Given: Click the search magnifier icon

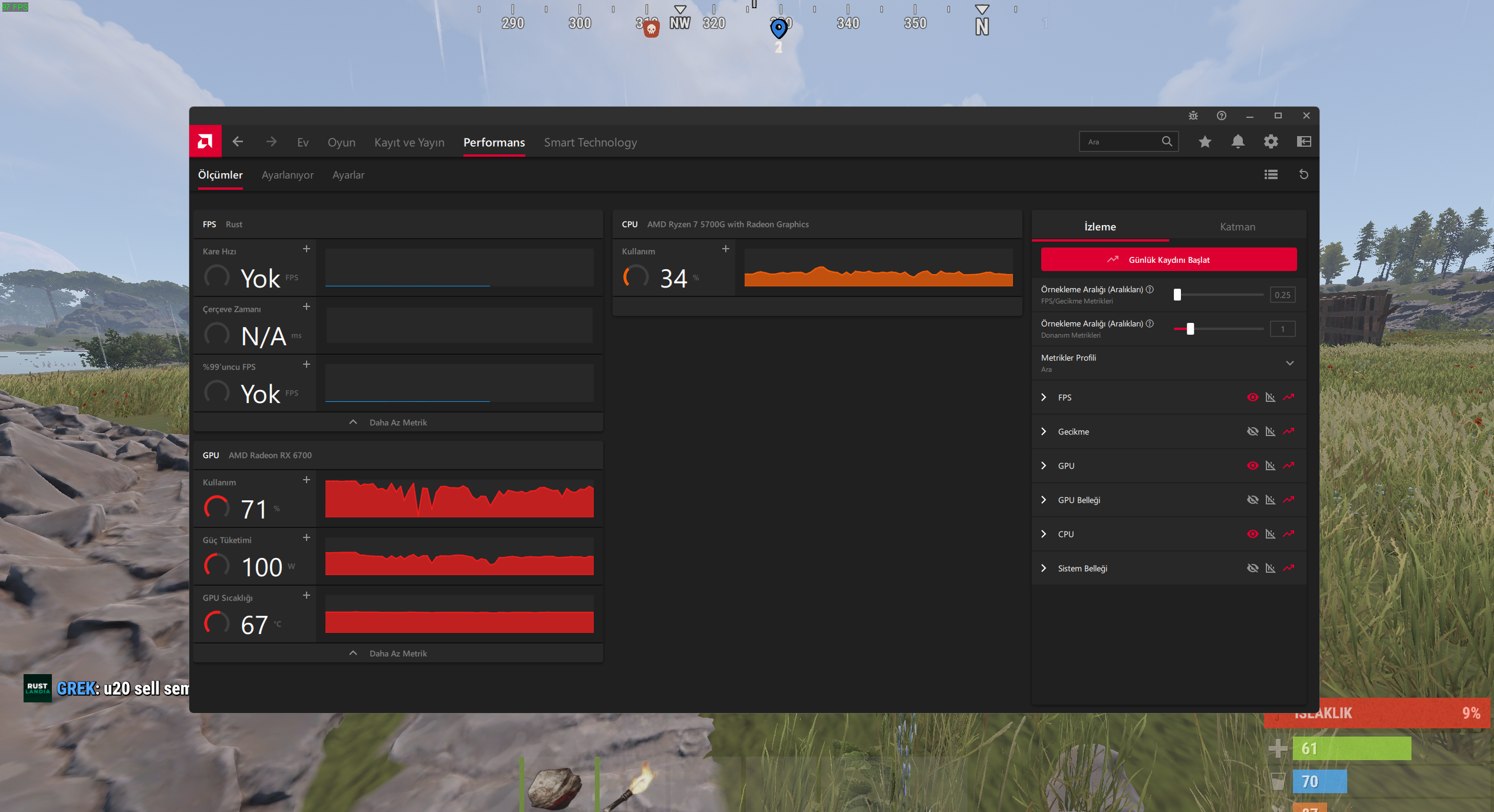Looking at the screenshot, I should 1167,142.
